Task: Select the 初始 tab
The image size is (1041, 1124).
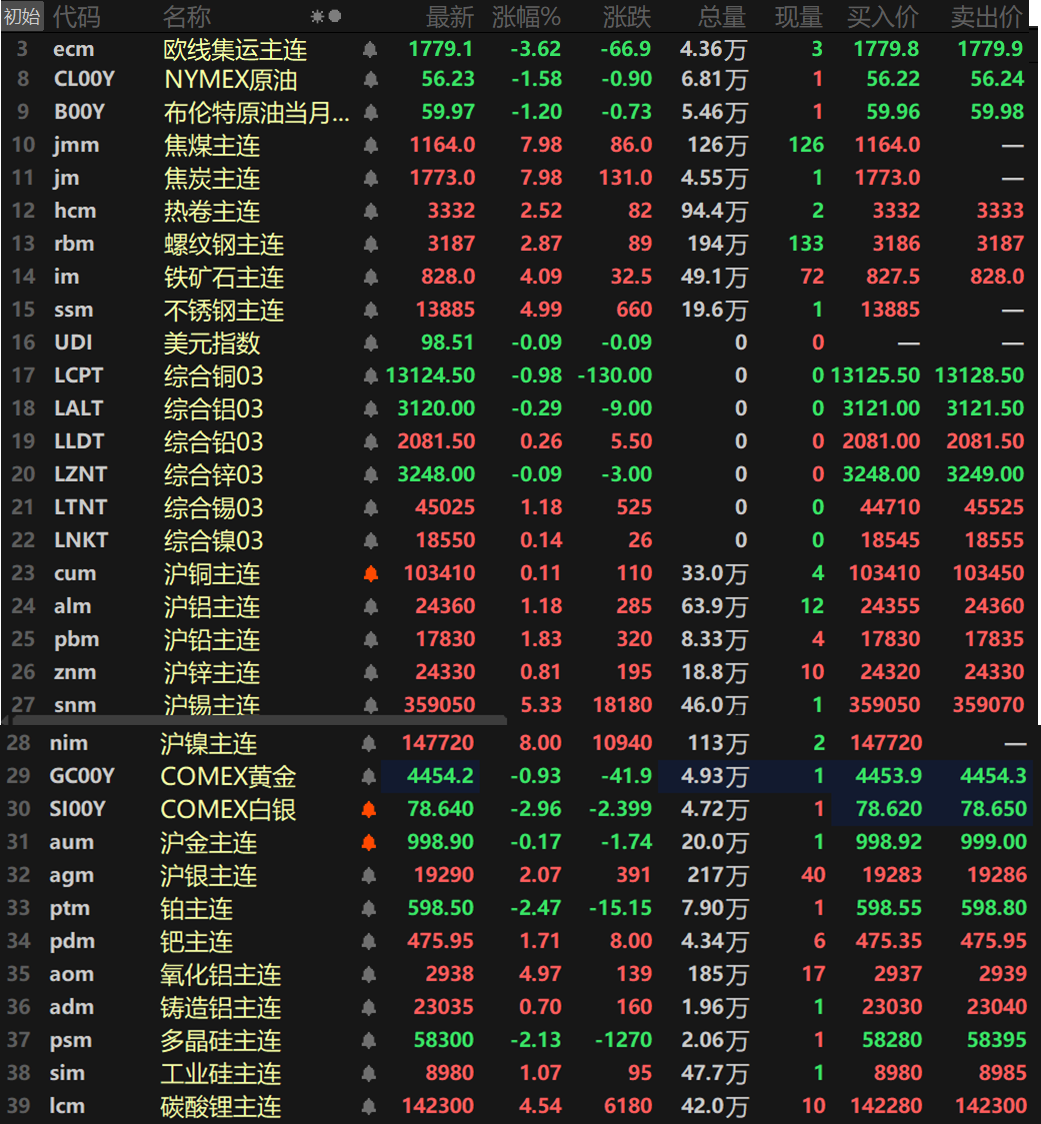Action: pos(22,16)
